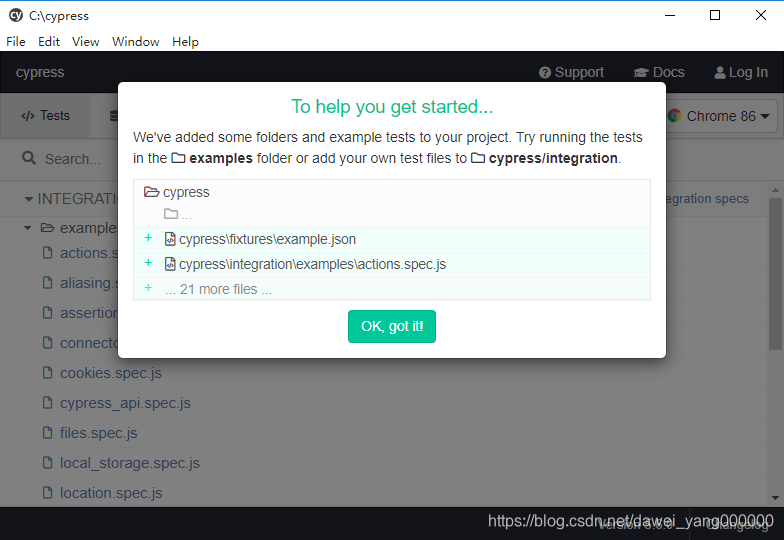Click file icon beside cookies.spec.js
The width and height of the screenshot is (784, 540).
(x=48, y=373)
